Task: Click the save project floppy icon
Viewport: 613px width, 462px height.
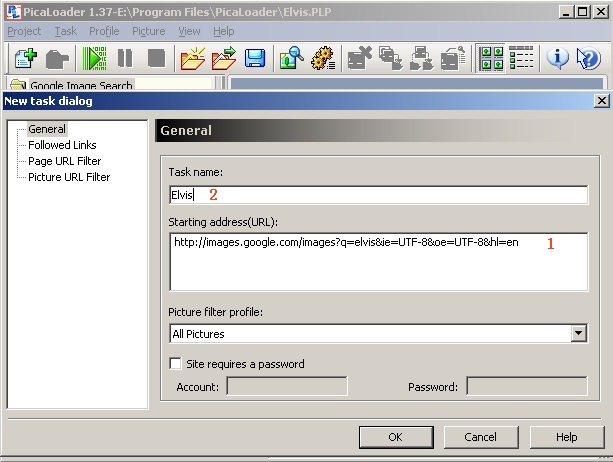Action: pos(255,58)
